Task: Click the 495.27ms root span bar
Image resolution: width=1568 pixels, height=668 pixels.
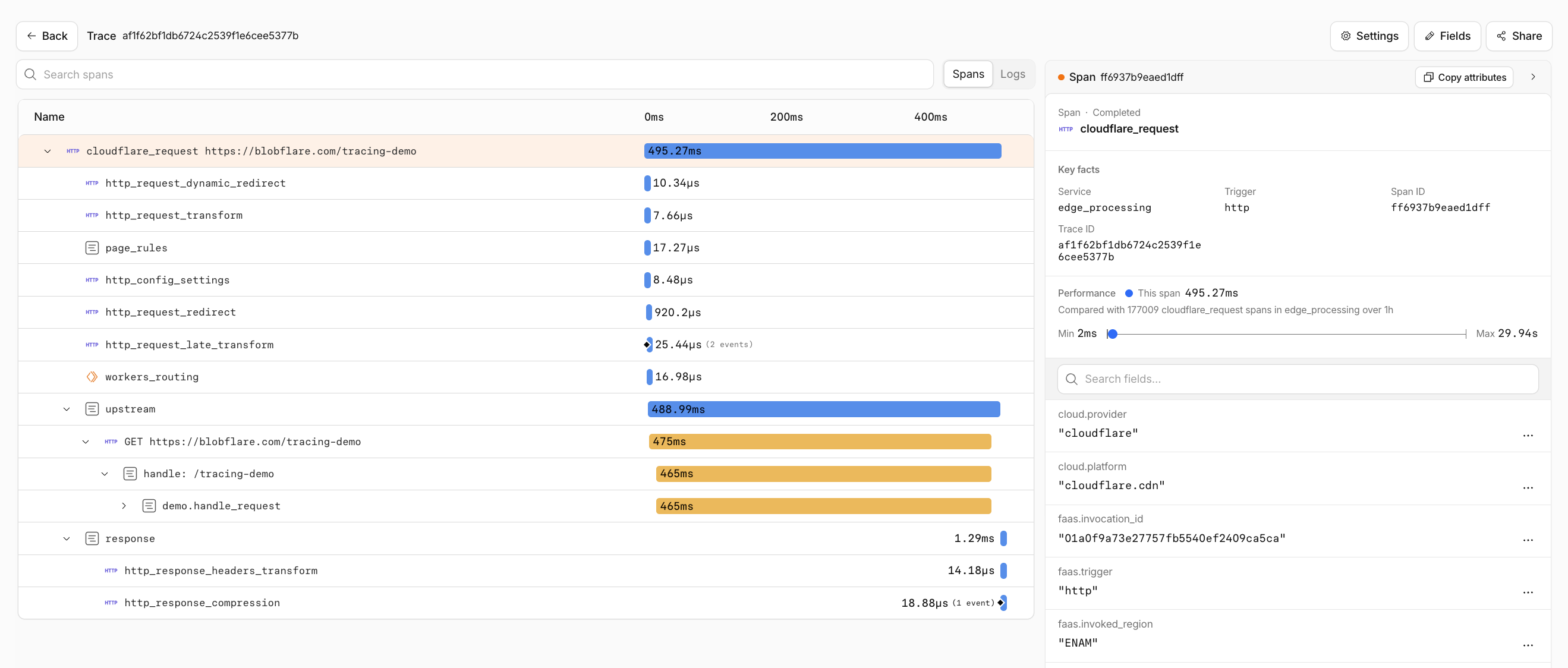Action: pyautogui.click(x=823, y=151)
